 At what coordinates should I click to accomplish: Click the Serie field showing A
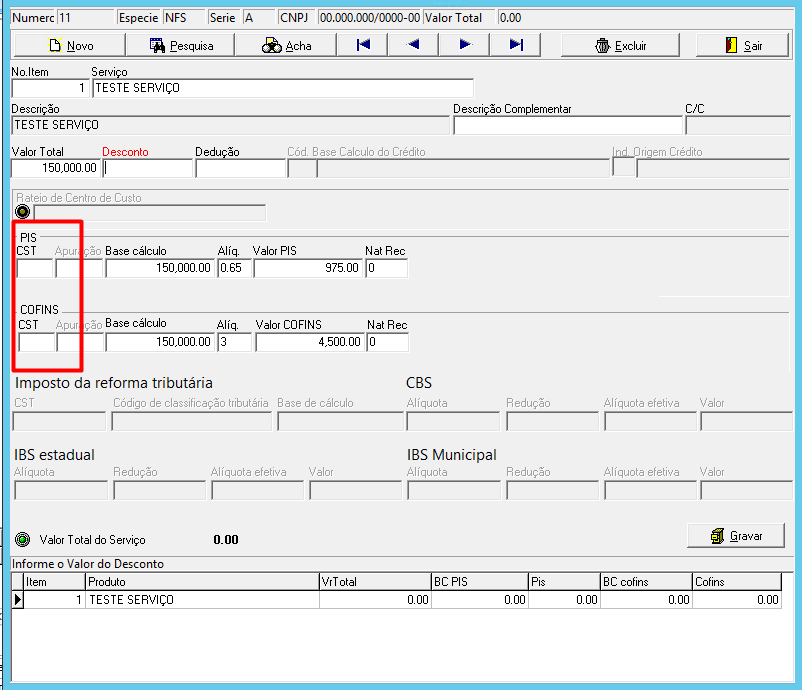pos(258,18)
